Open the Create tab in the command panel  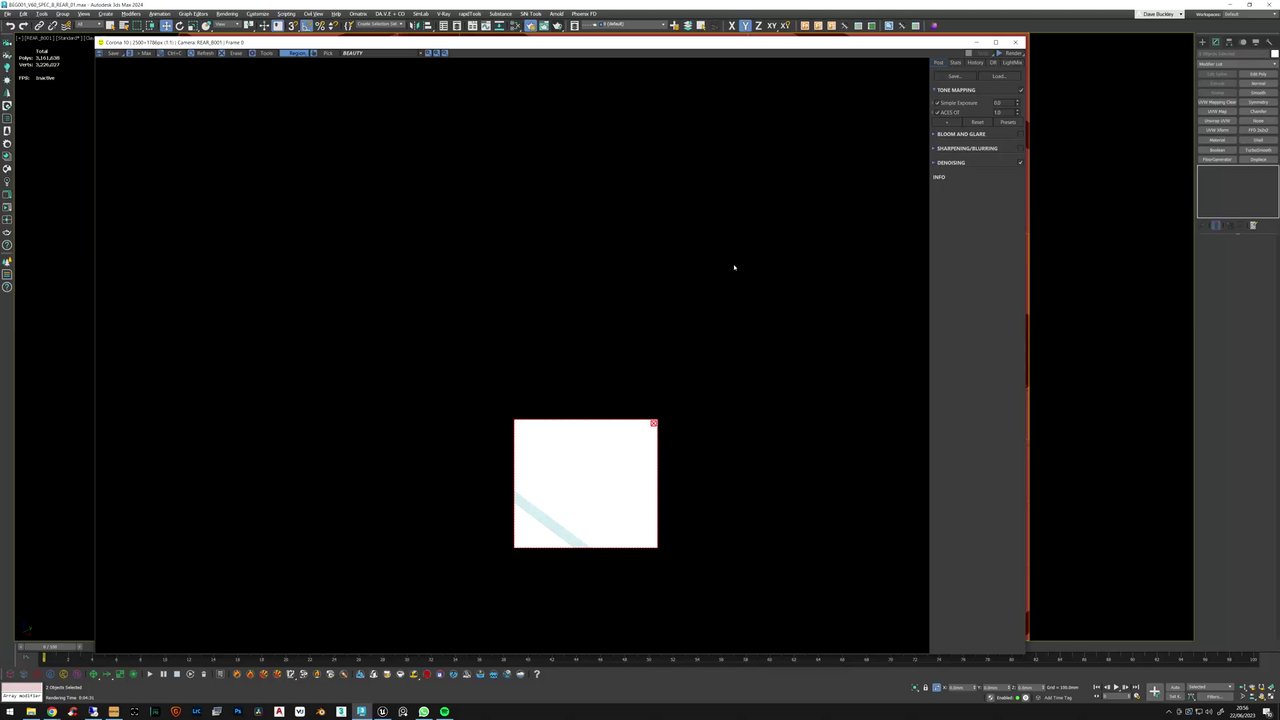(1203, 42)
